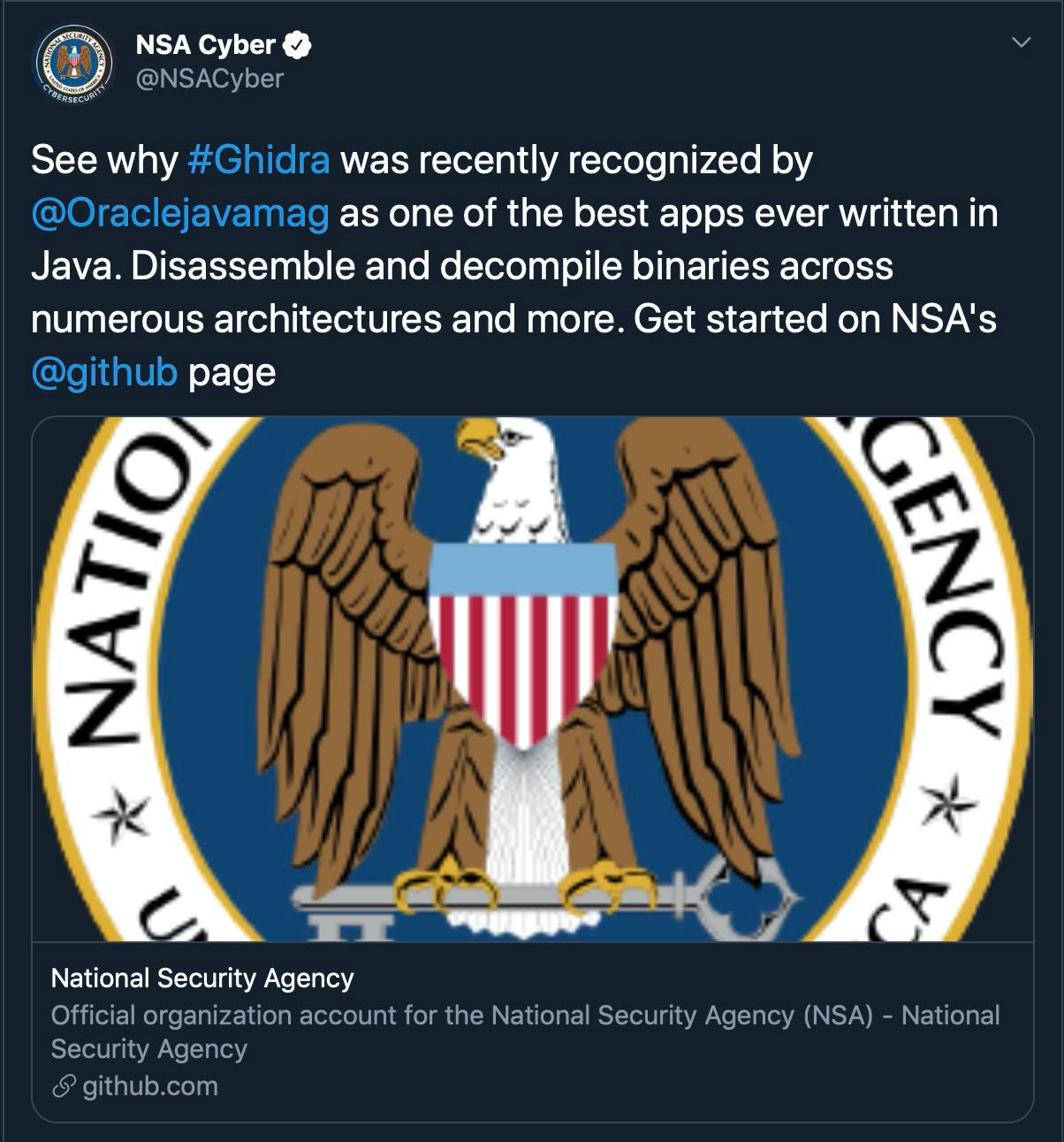The height and width of the screenshot is (1142, 1064).
Task: Visit the @NSACyber handle
Action: [x=209, y=79]
